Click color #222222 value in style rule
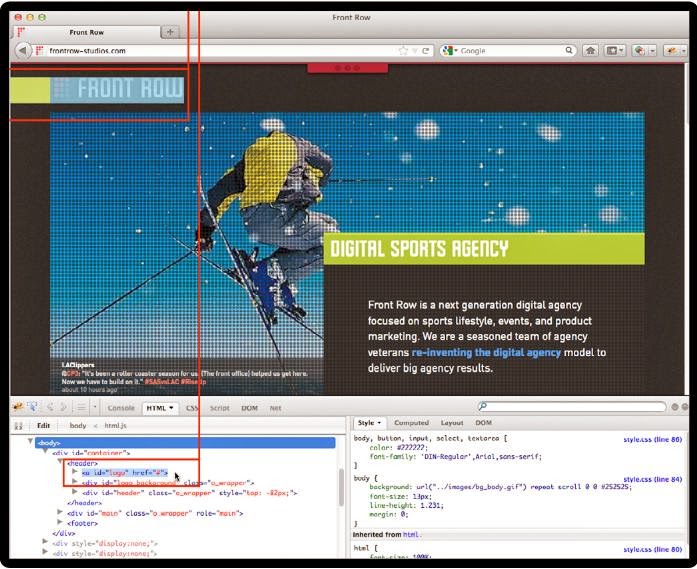This screenshot has height=569, width=697. [412, 448]
